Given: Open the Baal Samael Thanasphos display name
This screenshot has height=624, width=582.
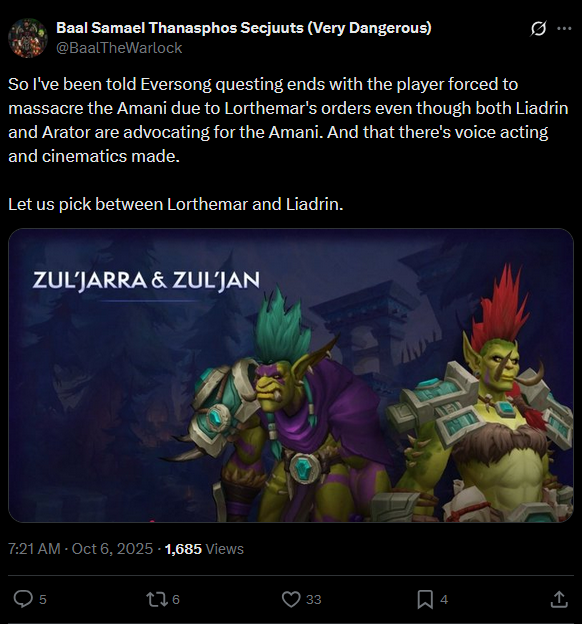Looking at the screenshot, I should [244, 28].
